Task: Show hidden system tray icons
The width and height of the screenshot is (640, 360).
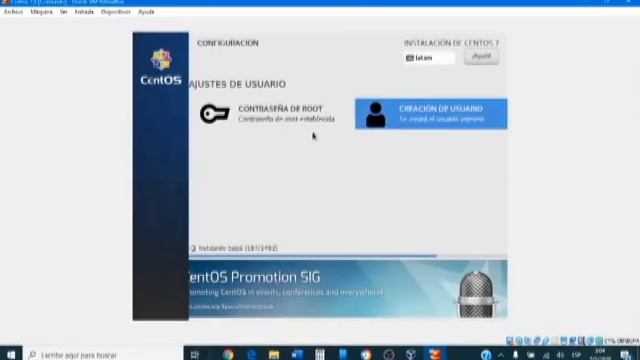Action: [x=501, y=355]
